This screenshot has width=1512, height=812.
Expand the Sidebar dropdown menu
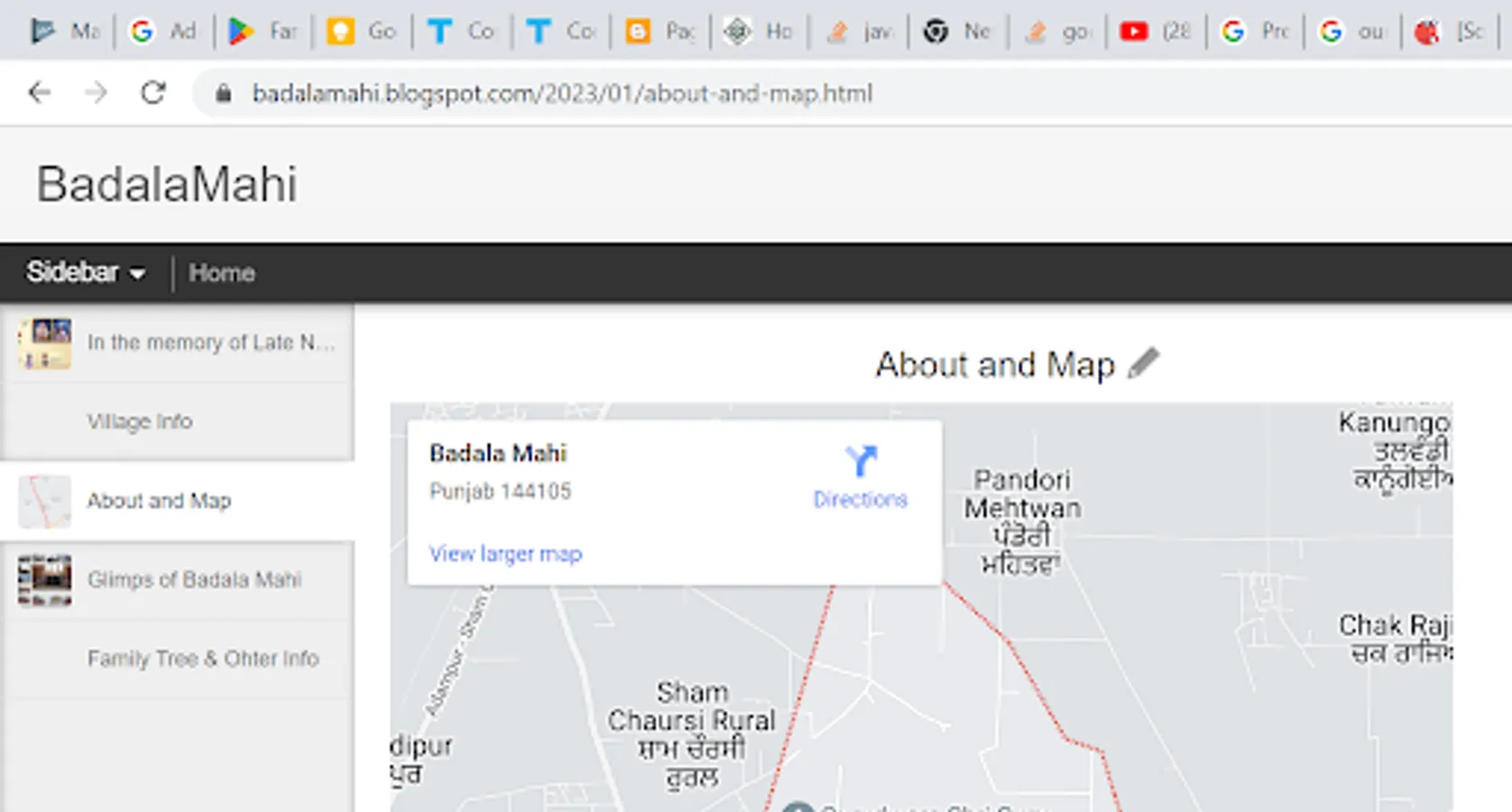86,272
